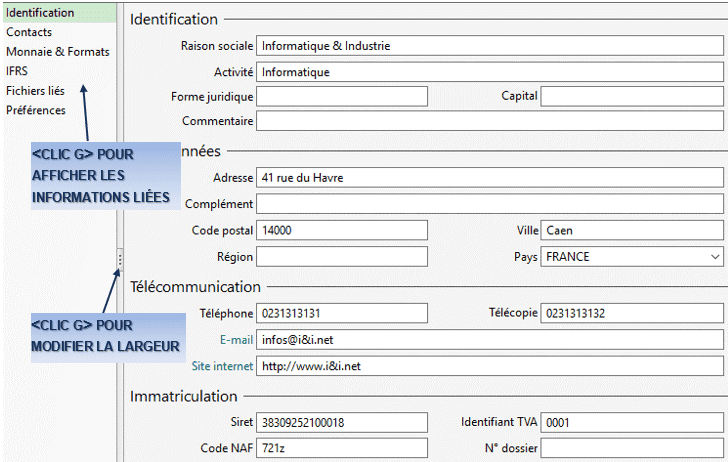Click the Adresse field
728x462 pixels.
[490, 177]
